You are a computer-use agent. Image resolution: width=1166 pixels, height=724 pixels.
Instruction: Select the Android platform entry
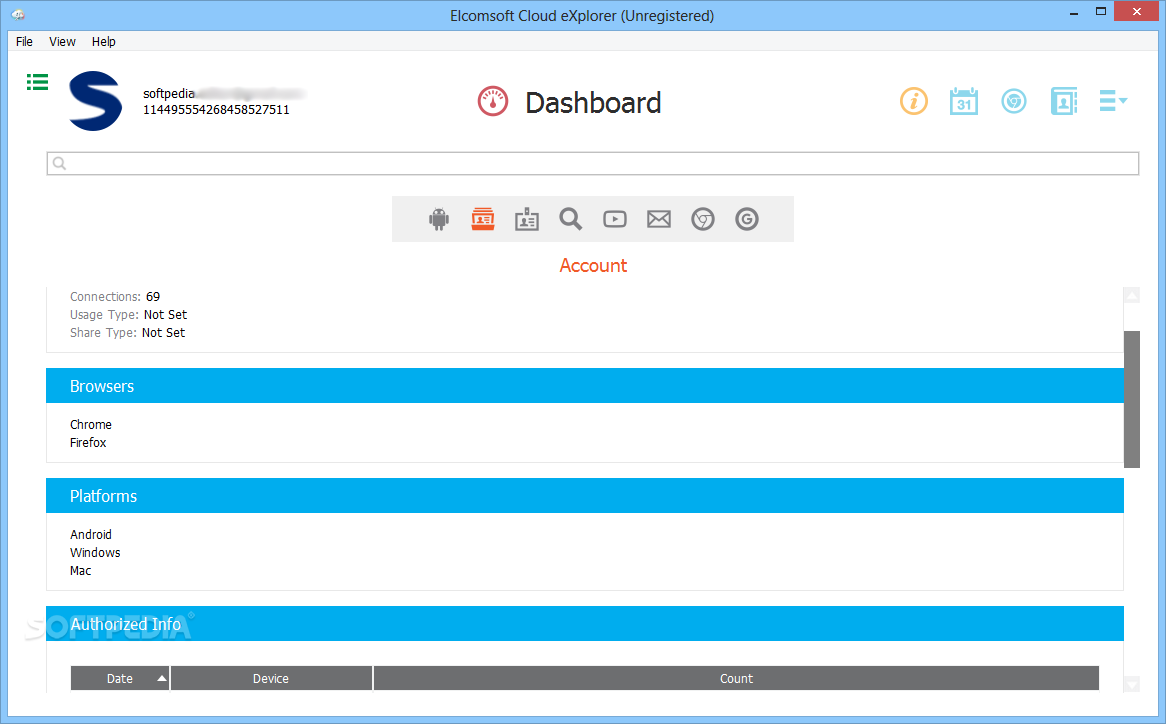91,534
